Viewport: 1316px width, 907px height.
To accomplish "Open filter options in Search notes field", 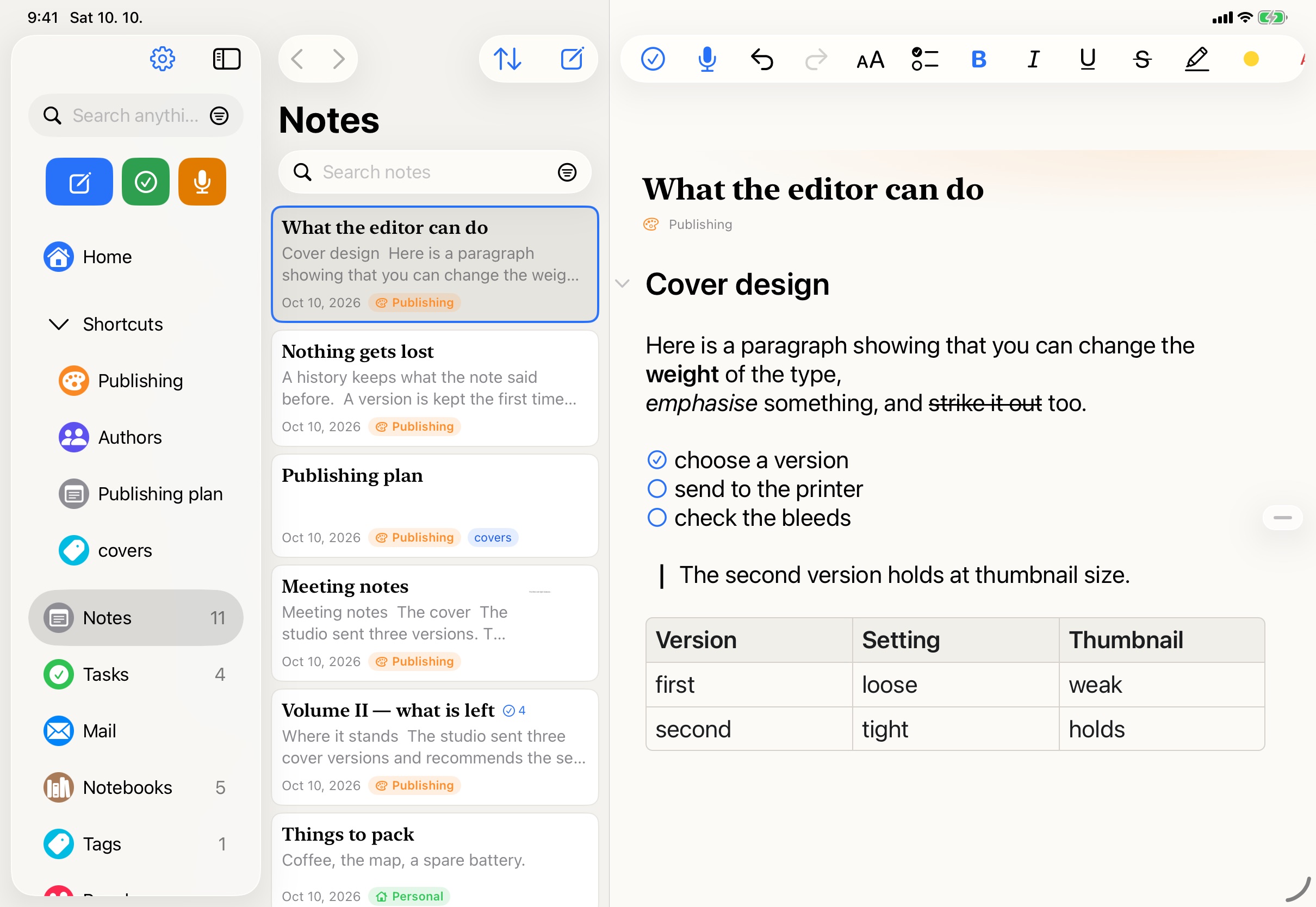I will point(567,172).
